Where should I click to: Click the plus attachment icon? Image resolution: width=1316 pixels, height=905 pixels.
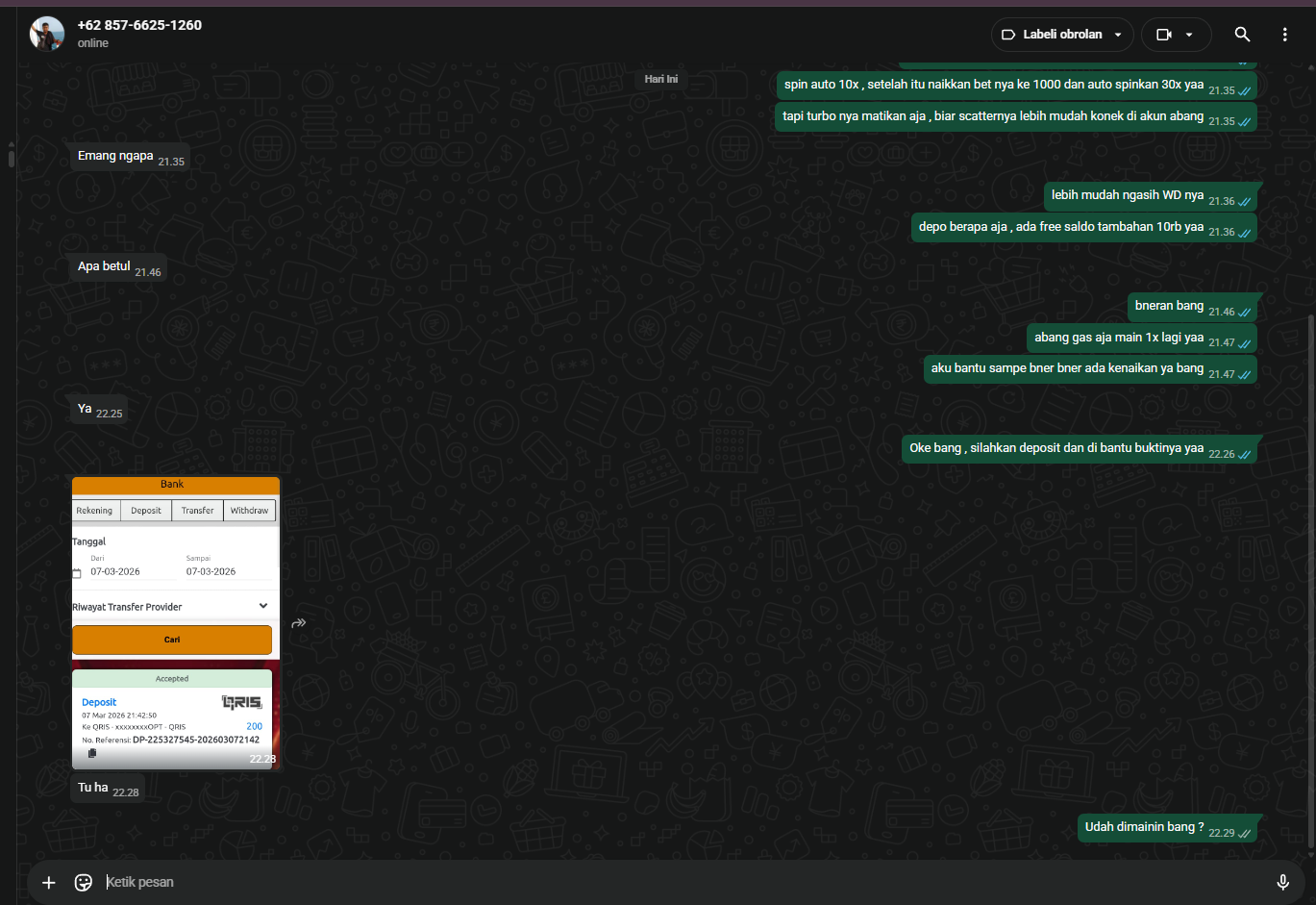pyautogui.click(x=49, y=882)
